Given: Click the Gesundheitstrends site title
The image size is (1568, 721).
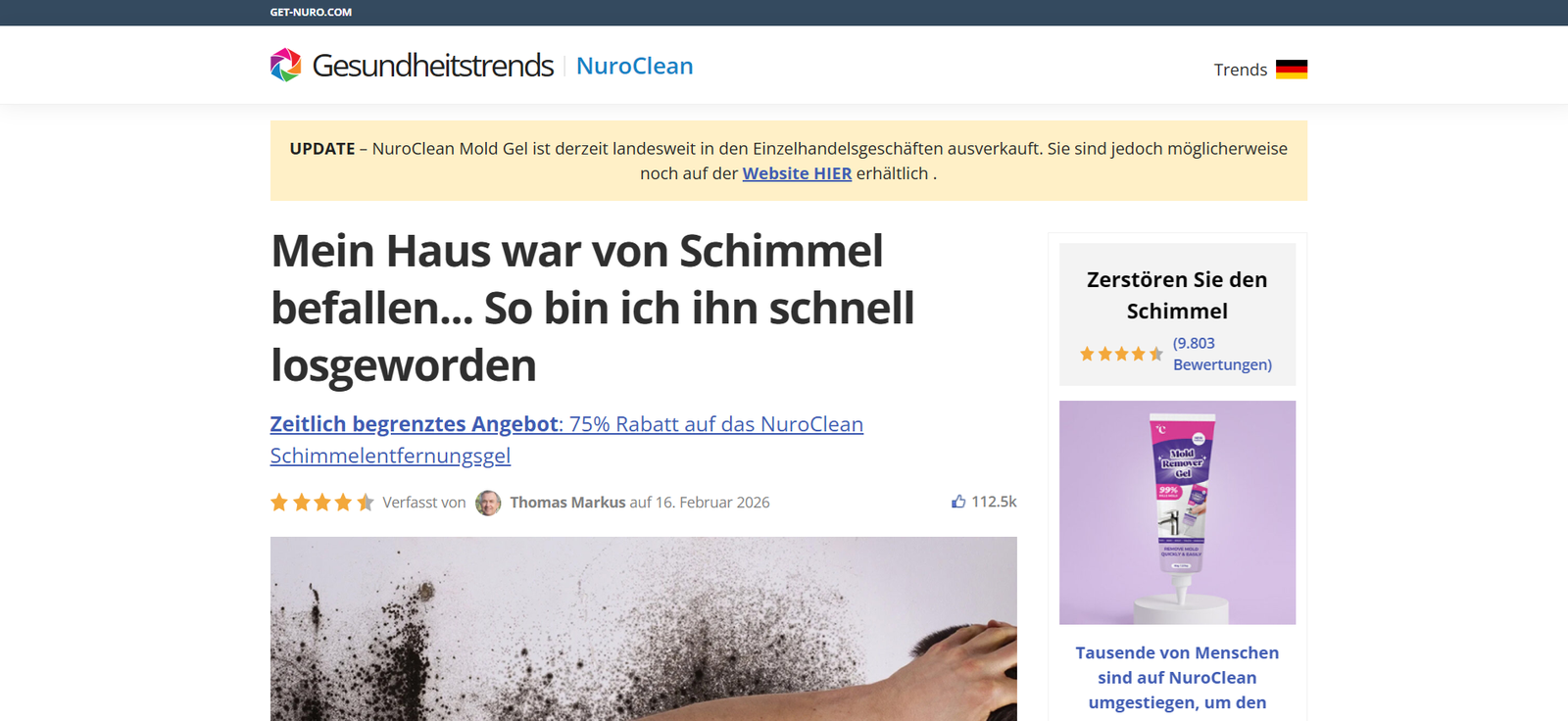Looking at the screenshot, I should point(433,66).
